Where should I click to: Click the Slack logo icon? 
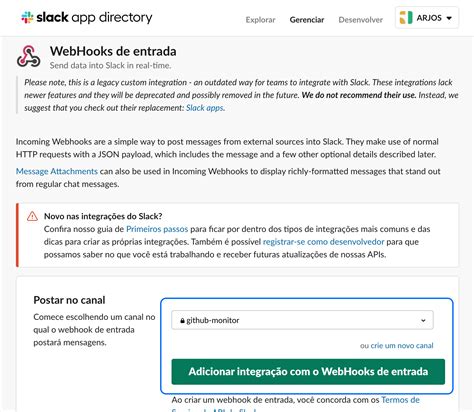[x=27, y=18]
